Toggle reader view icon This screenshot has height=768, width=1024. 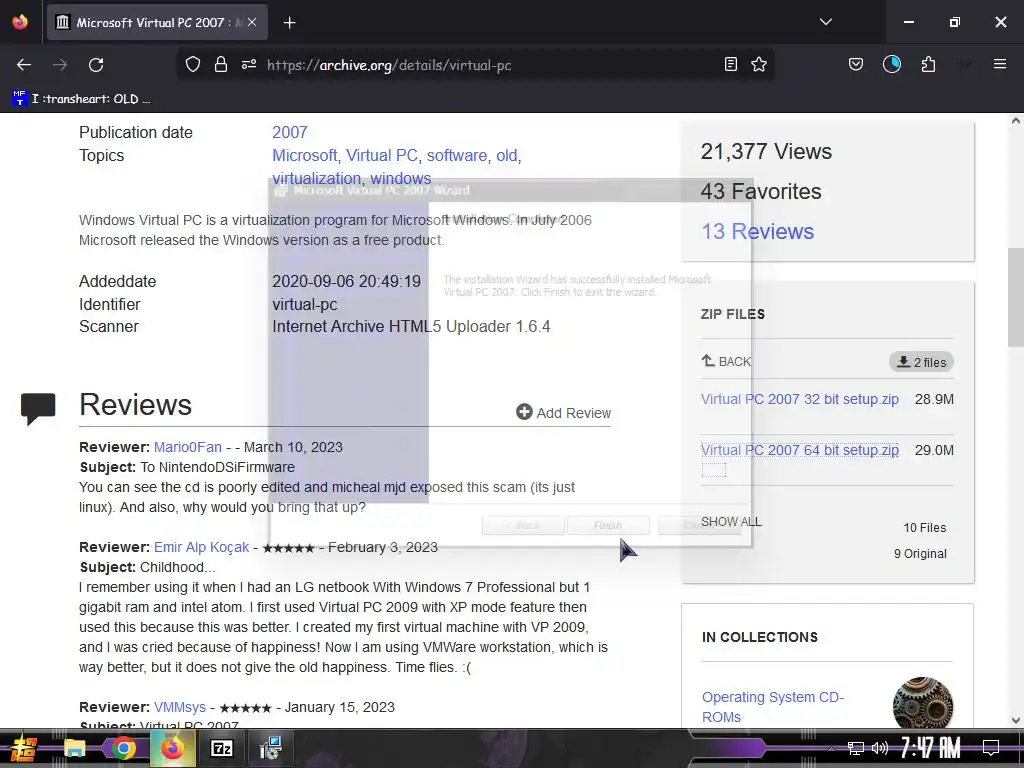tap(731, 64)
